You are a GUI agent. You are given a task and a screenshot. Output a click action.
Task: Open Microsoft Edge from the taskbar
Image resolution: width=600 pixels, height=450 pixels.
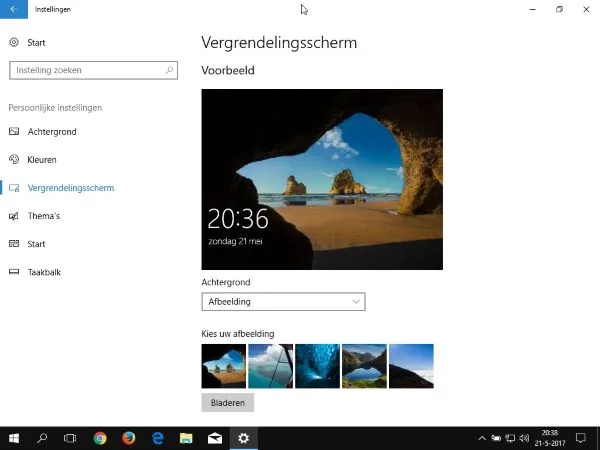[157, 438]
